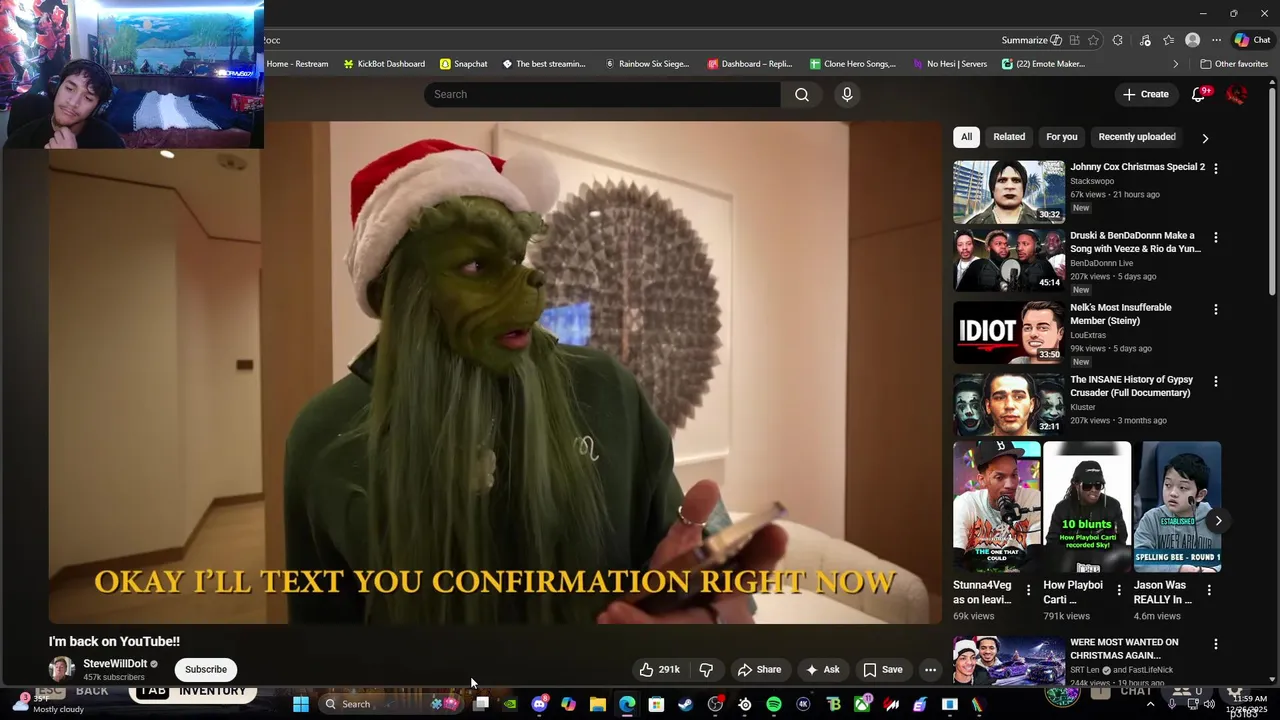Click the YouTube search magnifier button
This screenshot has height=720, width=1280.
pos(802,94)
